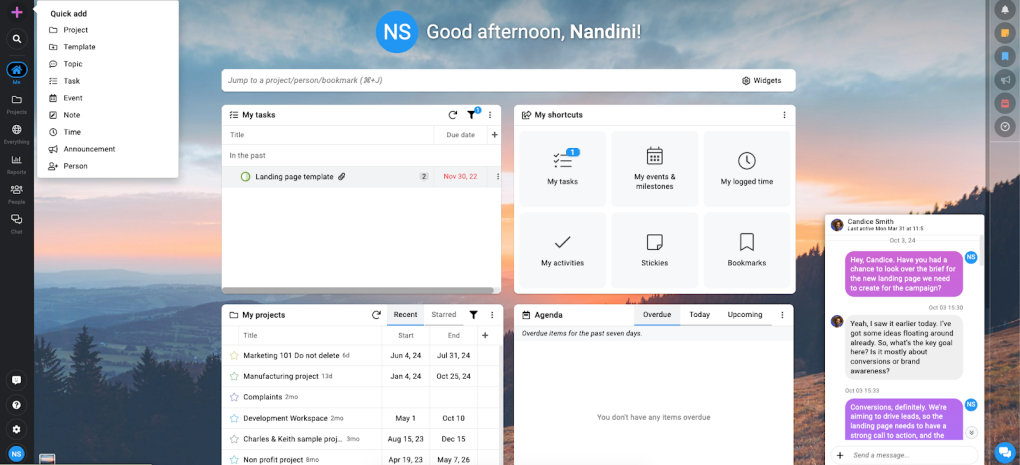Open the Agenda widget options menu
This screenshot has height=465, width=1020.
(x=783, y=315)
